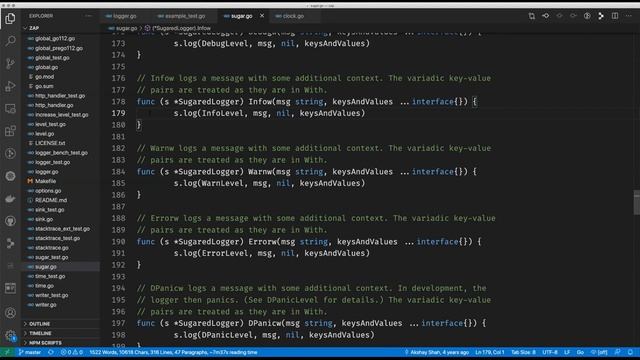Open options.go in the explorer
Viewport: 640px width, 360px height.
[60, 191]
